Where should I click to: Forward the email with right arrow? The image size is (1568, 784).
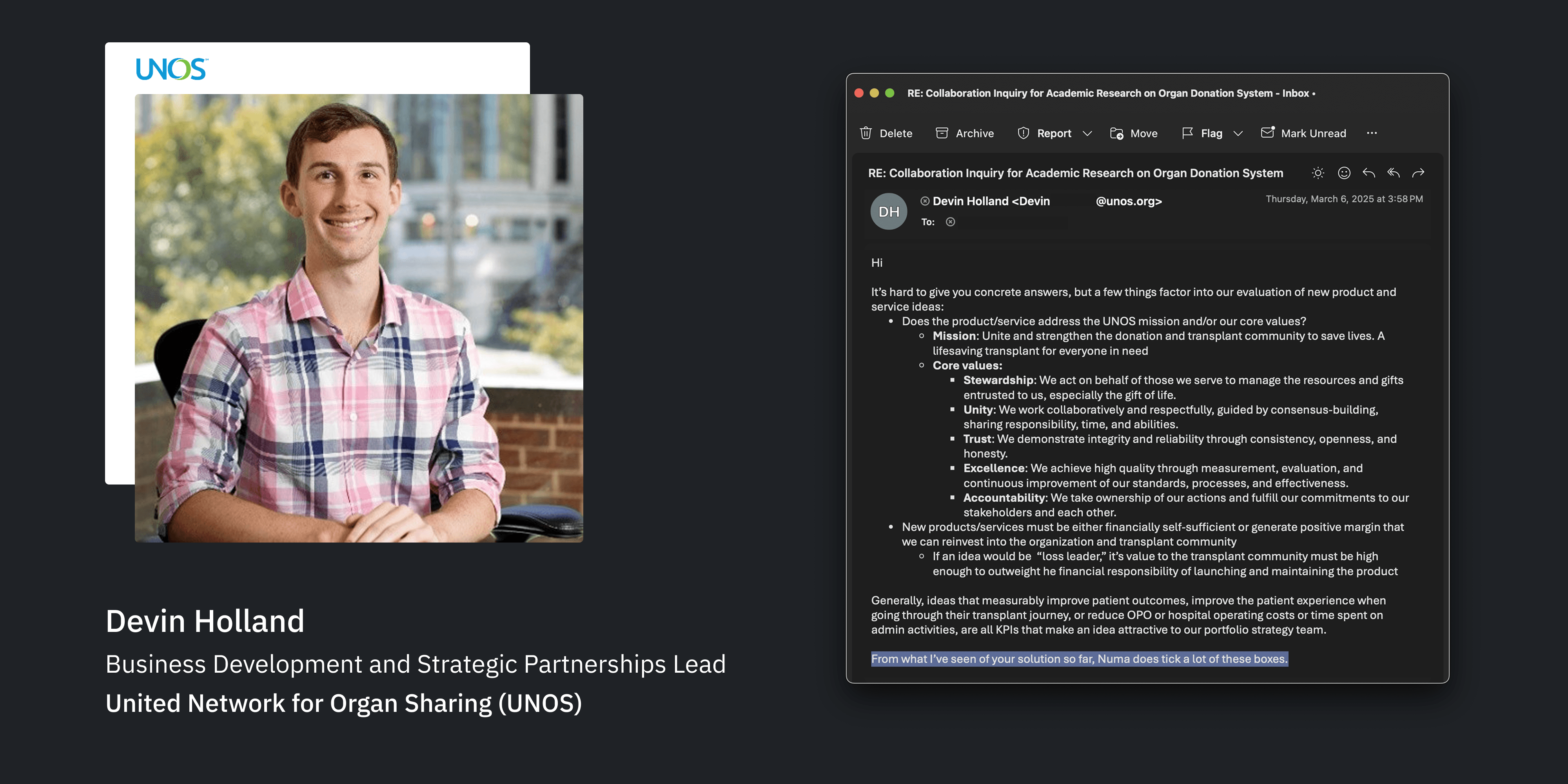(1418, 174)
